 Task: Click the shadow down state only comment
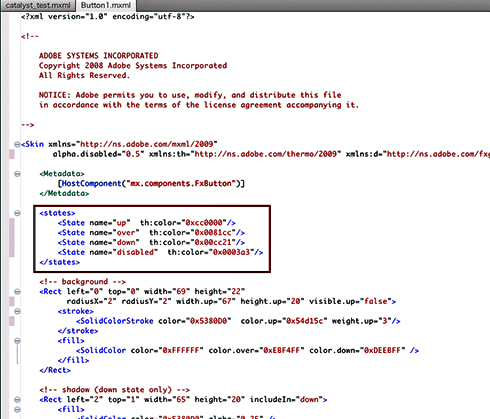114,390
